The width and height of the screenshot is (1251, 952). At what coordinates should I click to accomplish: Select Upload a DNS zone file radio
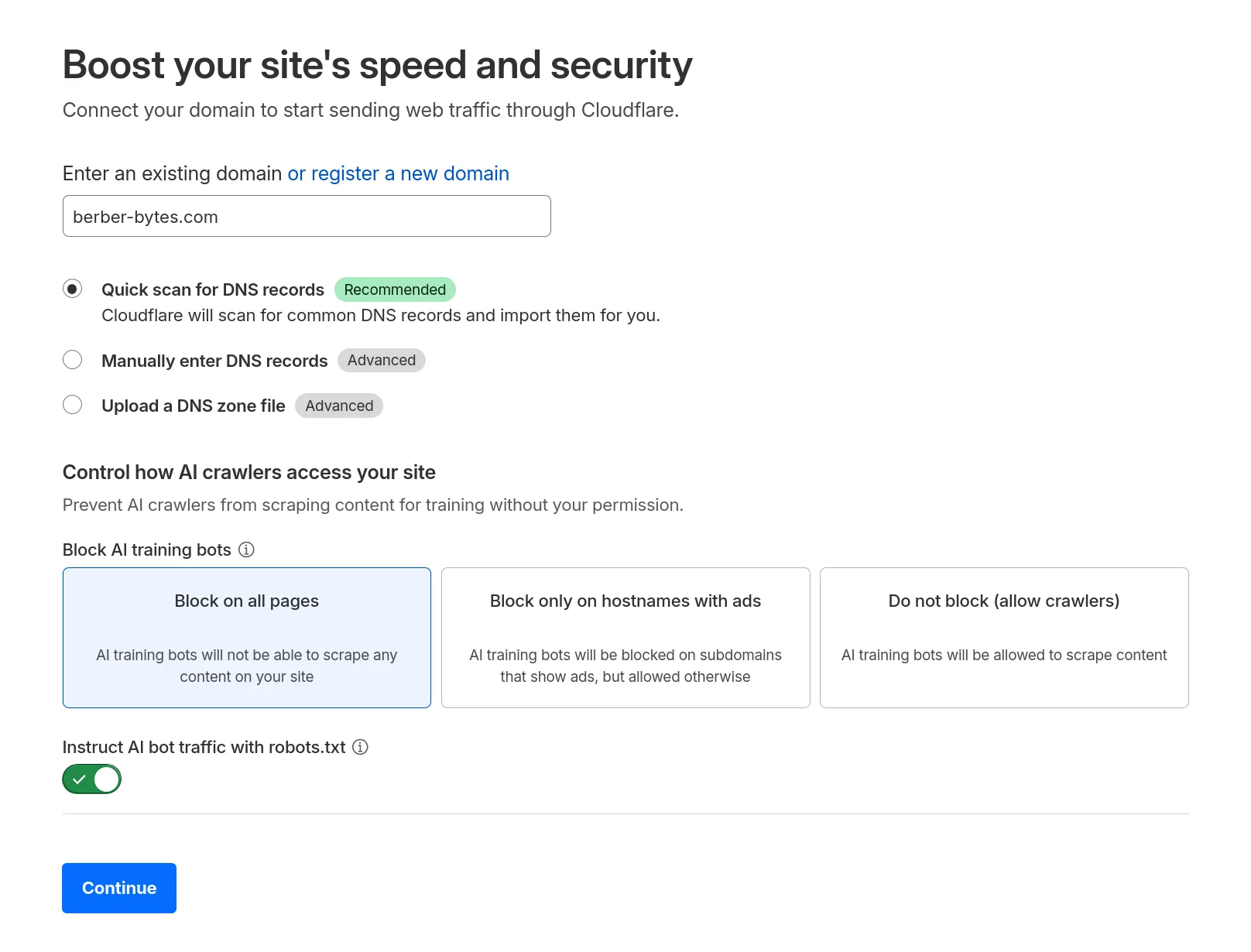[x=72, y=405]
